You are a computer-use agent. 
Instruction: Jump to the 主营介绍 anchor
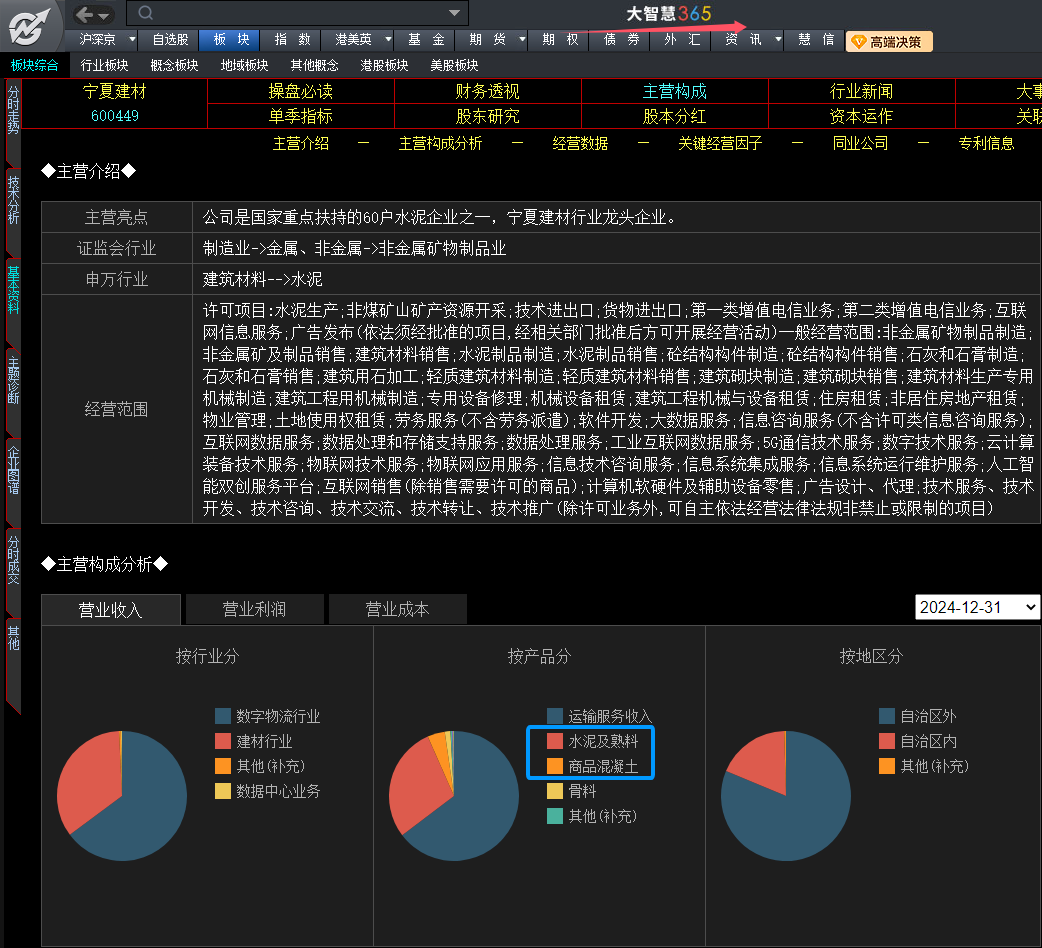[300, 143]
